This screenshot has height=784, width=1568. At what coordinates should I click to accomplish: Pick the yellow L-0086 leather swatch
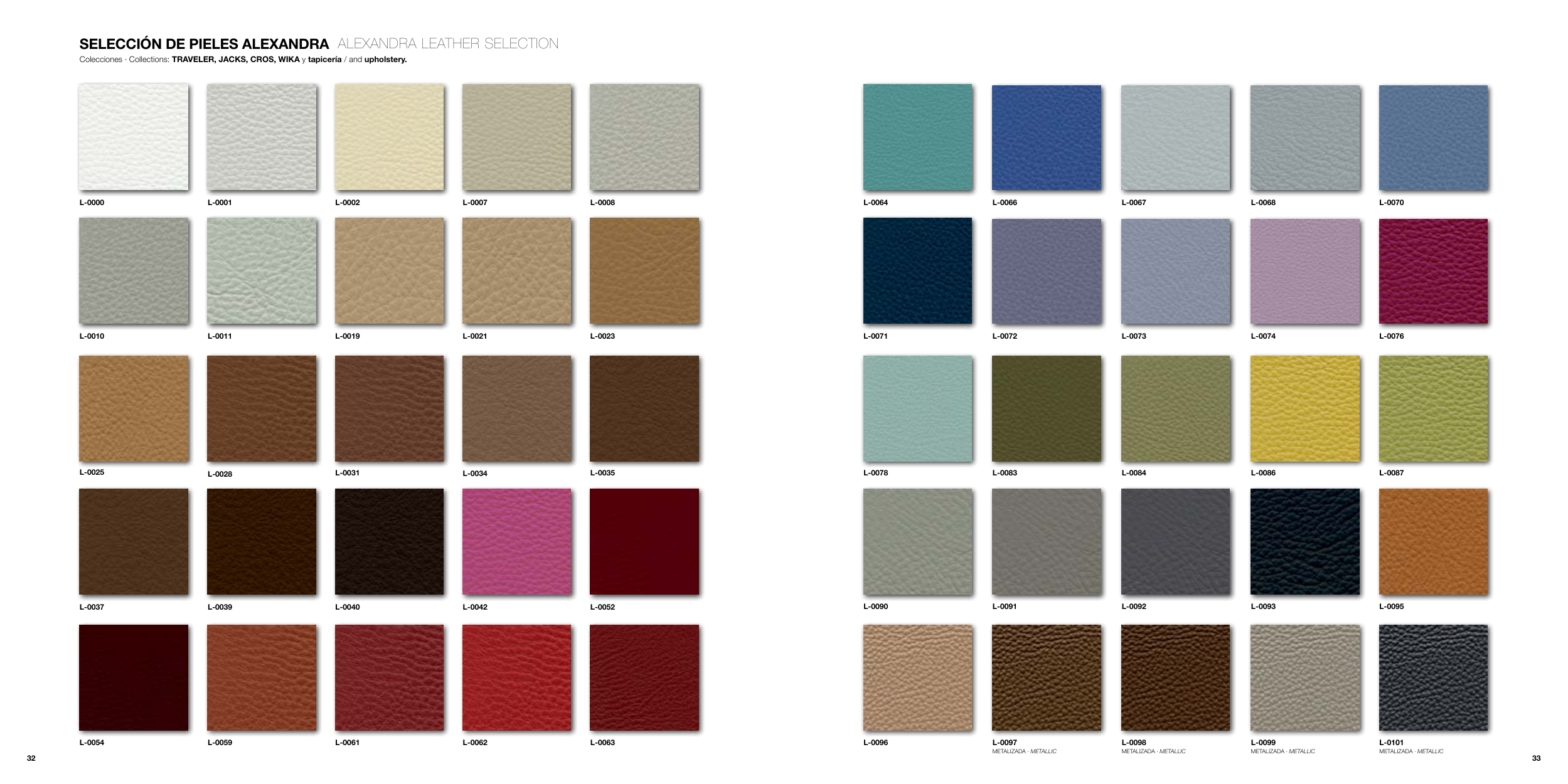(1304, 408)
